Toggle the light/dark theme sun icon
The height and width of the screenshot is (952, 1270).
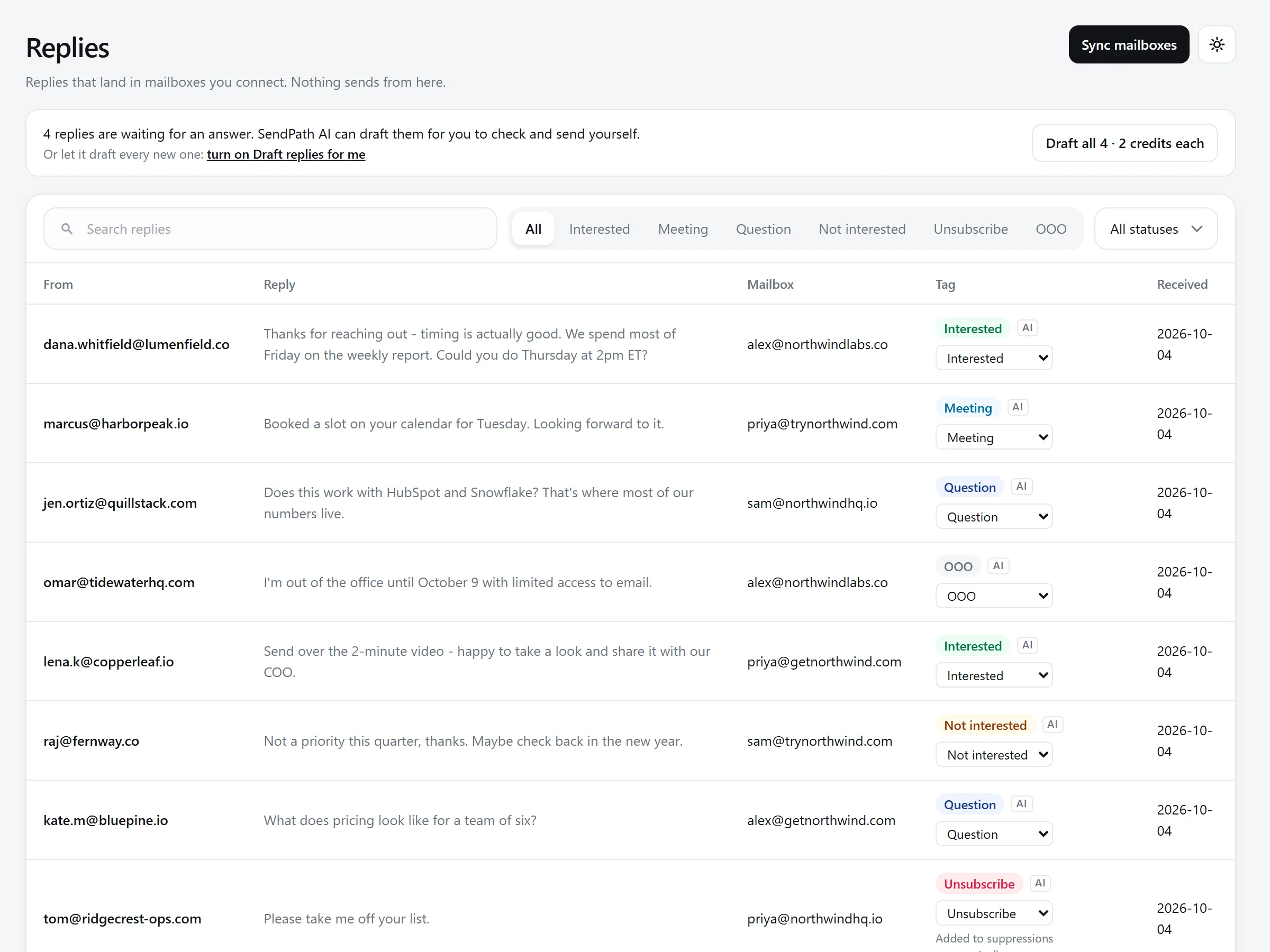[1217, 45]
